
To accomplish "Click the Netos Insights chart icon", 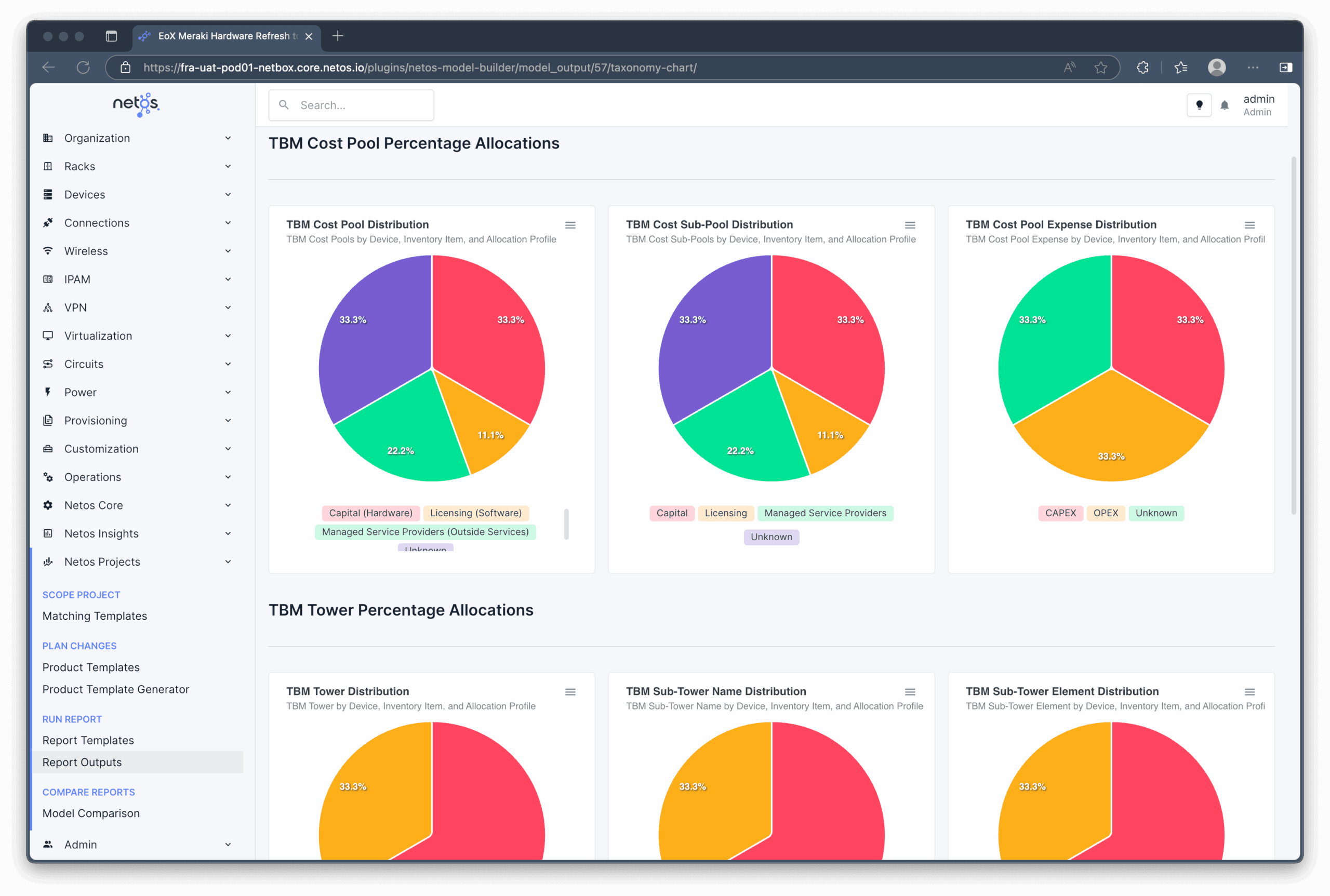I will [48, 534].
